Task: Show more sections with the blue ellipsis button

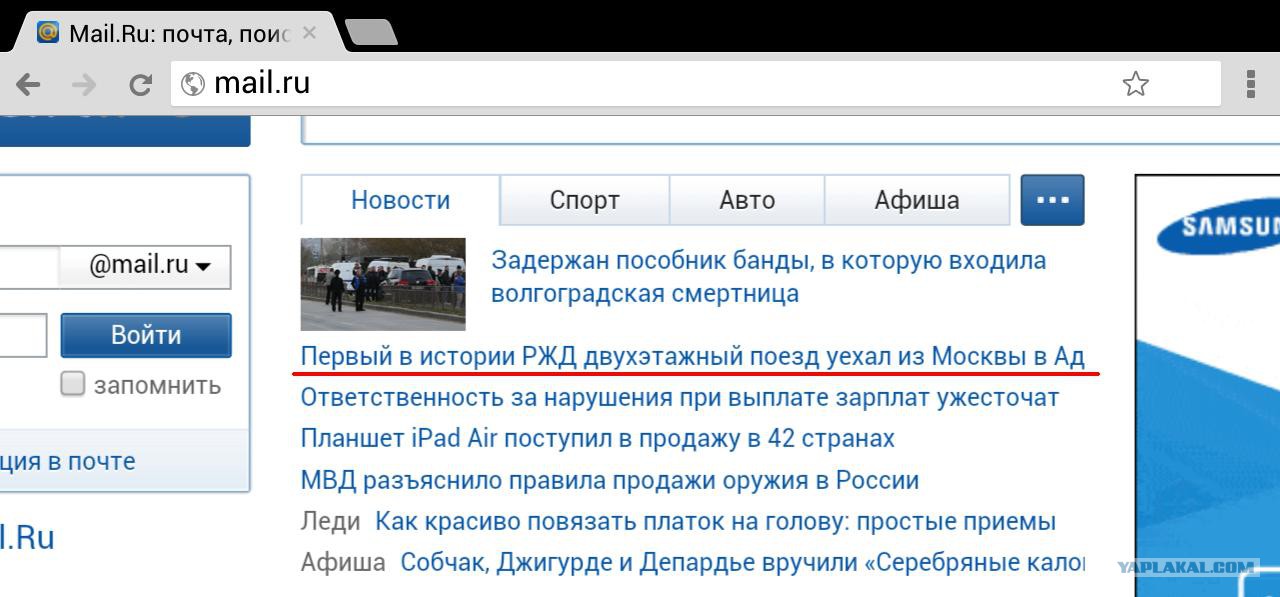Action: [1052, 200]
